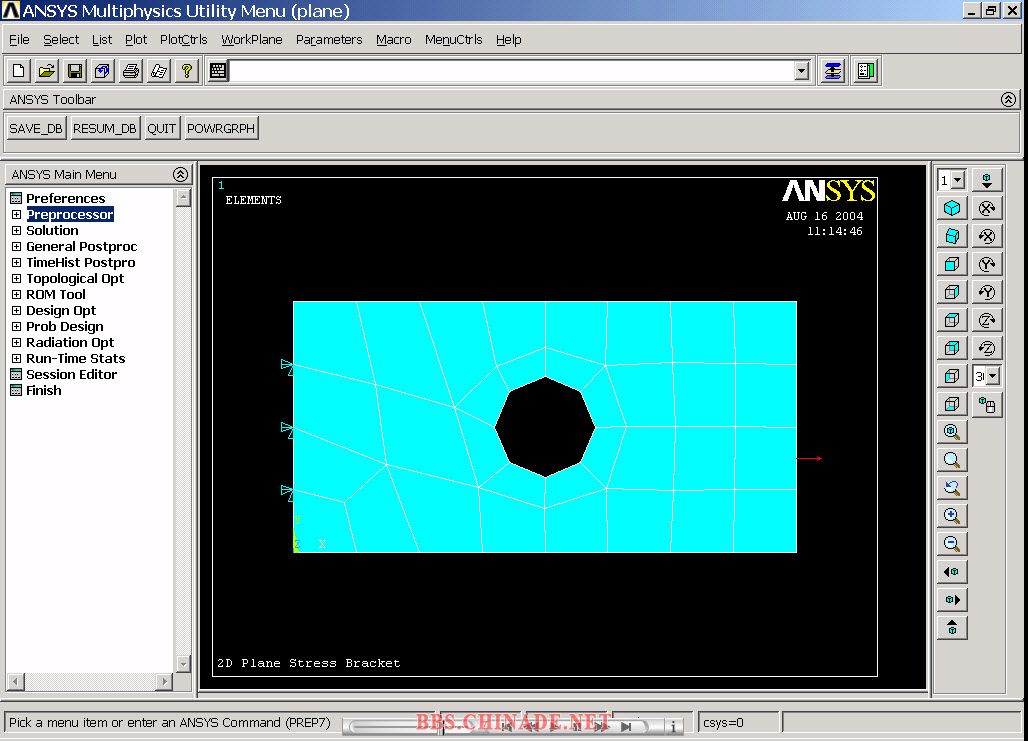Click the RESUM_DB toolbar button

coord(105,129)
